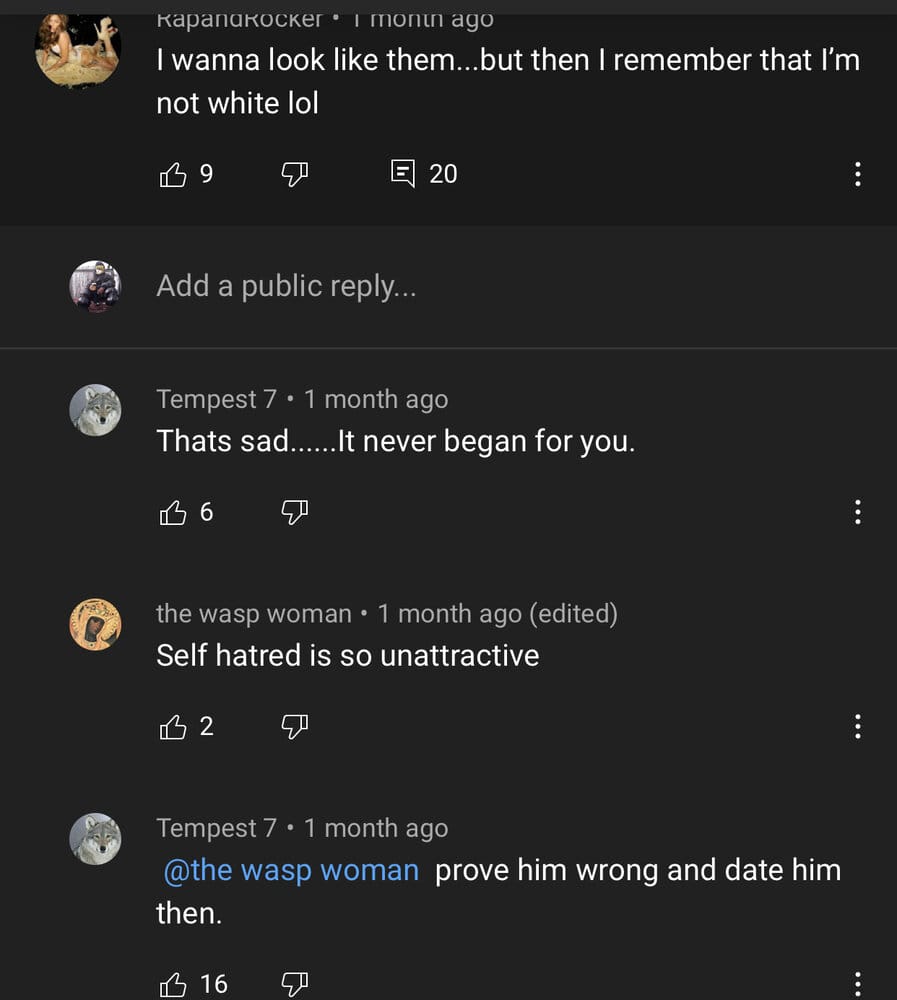Screen dimensions: 897x1000
Task: Open options for the "prove him wrong" reply
Action: click(857, 983)
